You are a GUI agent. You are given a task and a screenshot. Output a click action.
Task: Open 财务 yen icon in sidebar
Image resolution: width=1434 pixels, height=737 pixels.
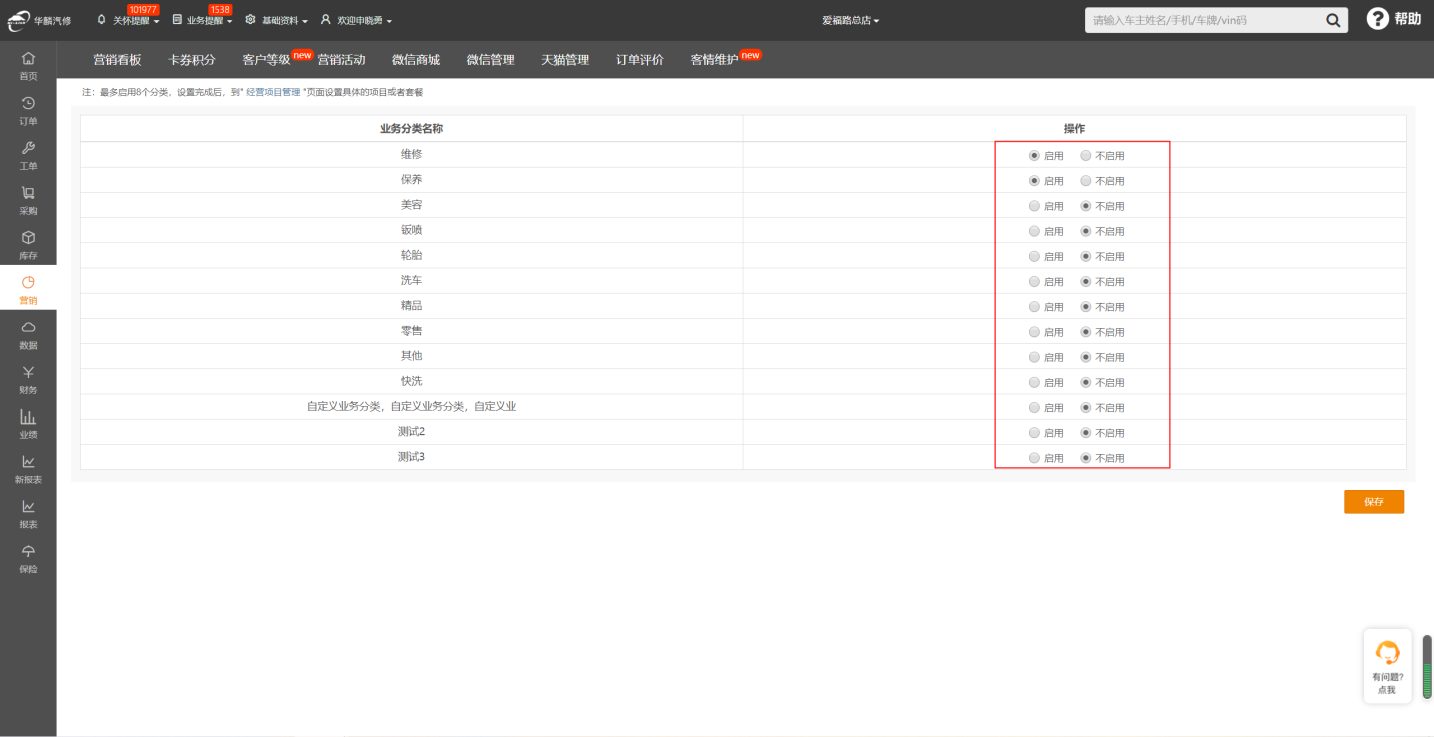[x=28, y=380]
